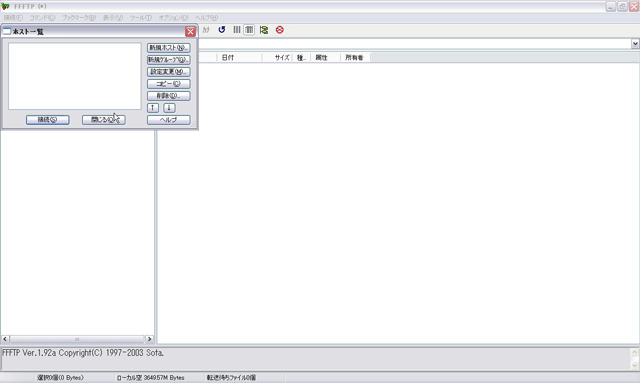Open the remote path combo box dropdown
Viewport: 640px width, 383px height.
coord(635,43)
